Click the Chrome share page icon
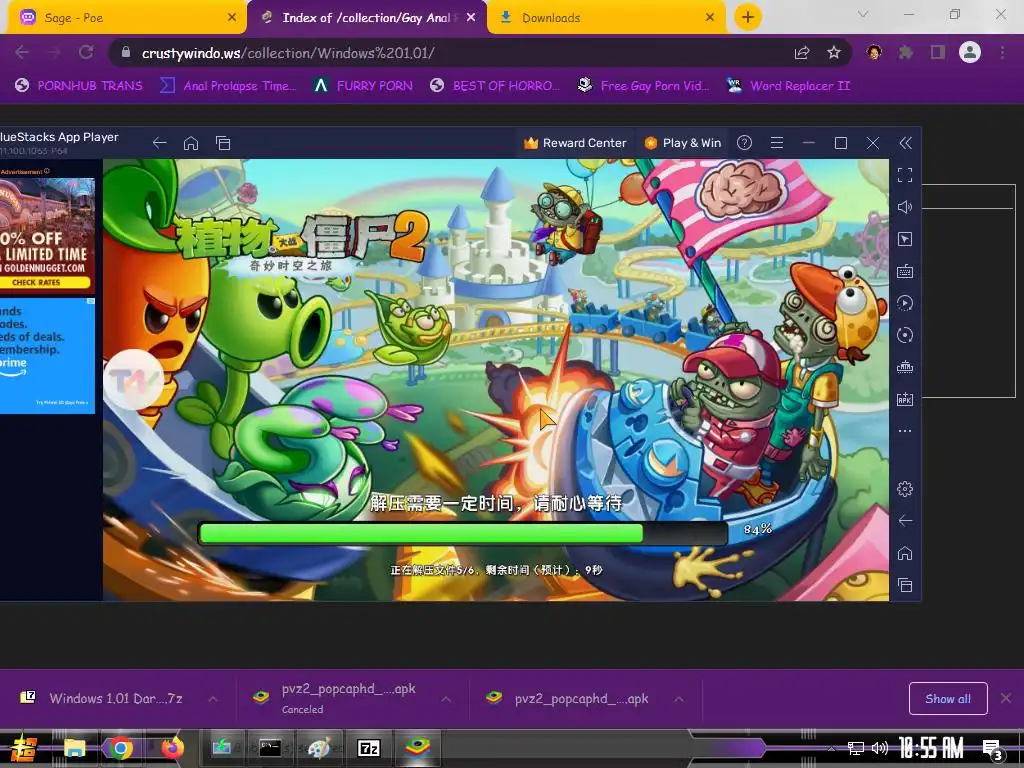The image size is (1024, 768). click(802, 53)
